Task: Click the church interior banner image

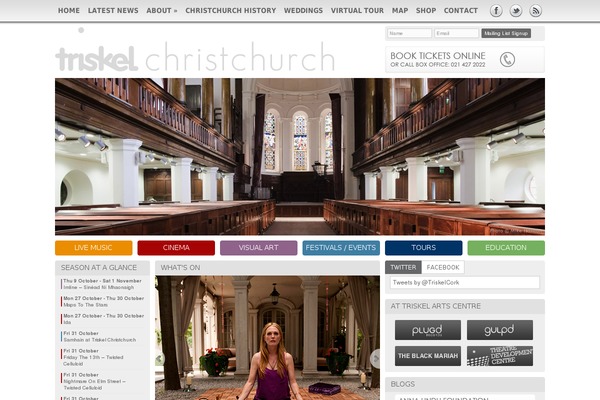Action: pyautogui.click(x=300, y=157)
